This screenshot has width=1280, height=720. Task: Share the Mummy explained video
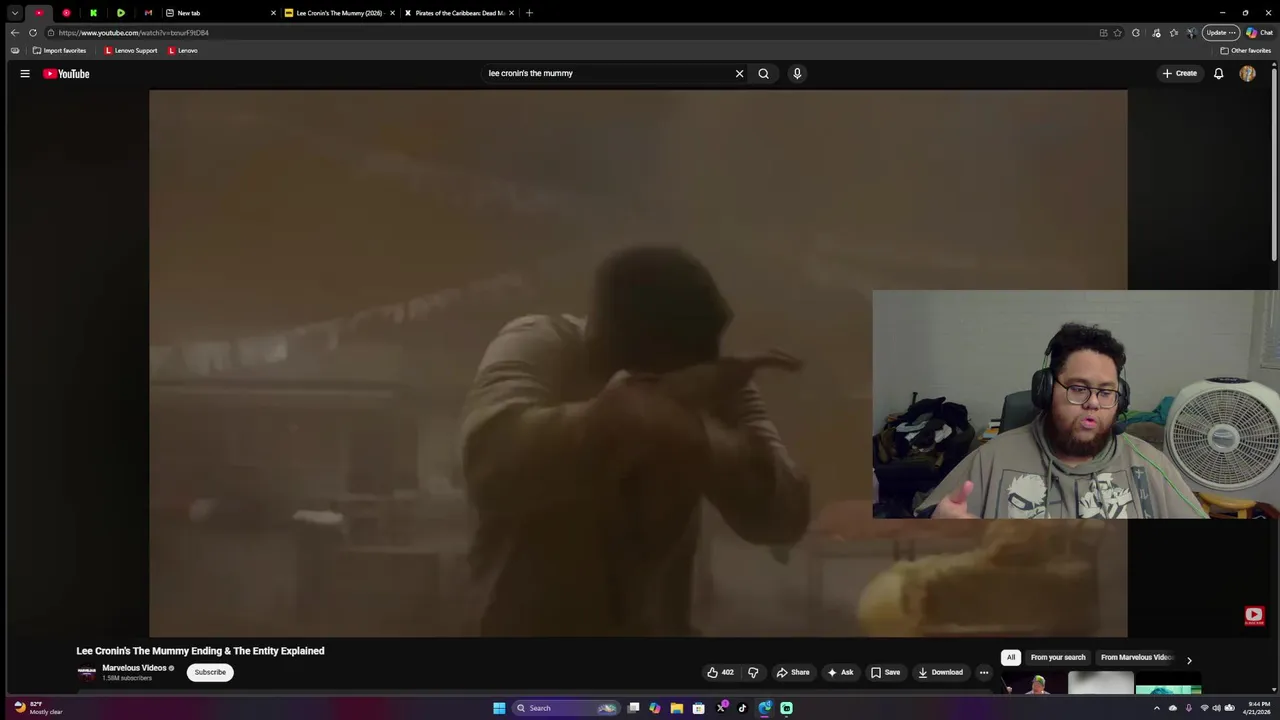coord(793,672)
